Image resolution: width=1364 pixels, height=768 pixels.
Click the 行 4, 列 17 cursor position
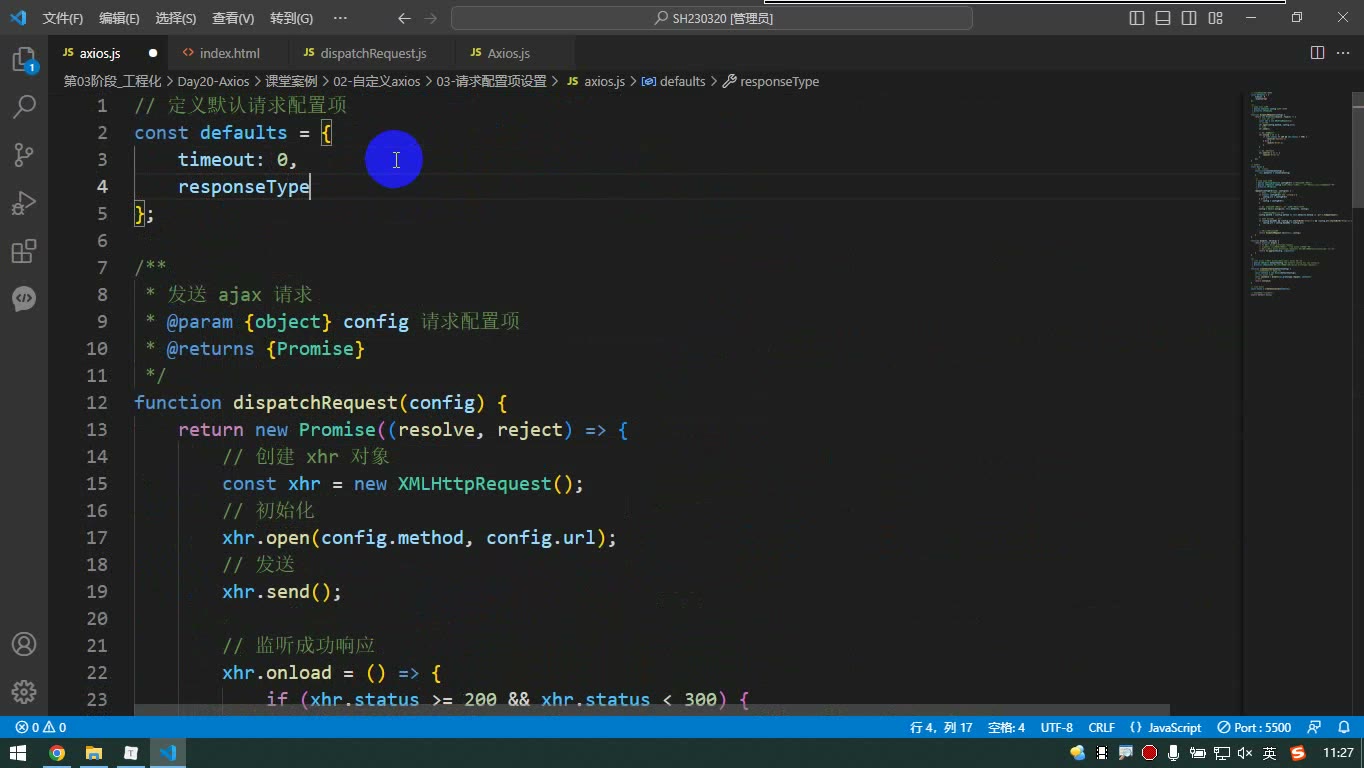941,728
